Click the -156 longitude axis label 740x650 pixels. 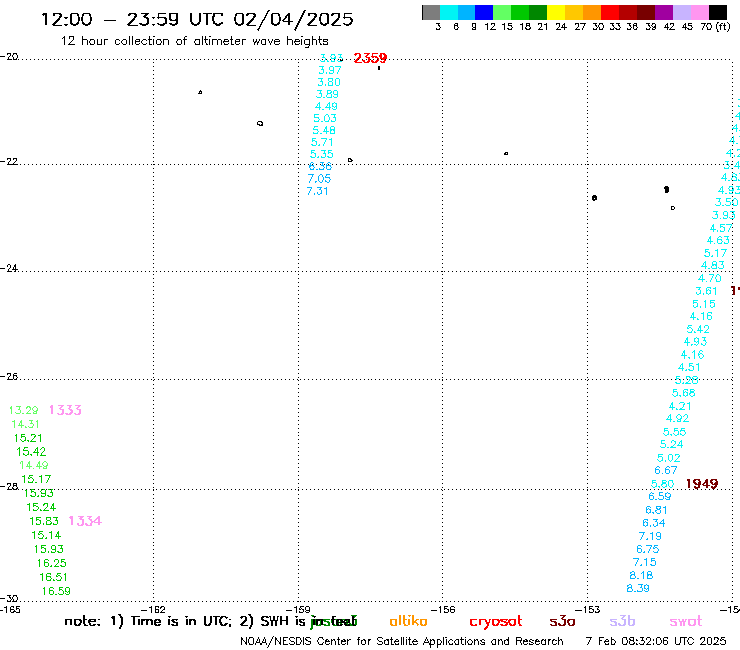443,609
